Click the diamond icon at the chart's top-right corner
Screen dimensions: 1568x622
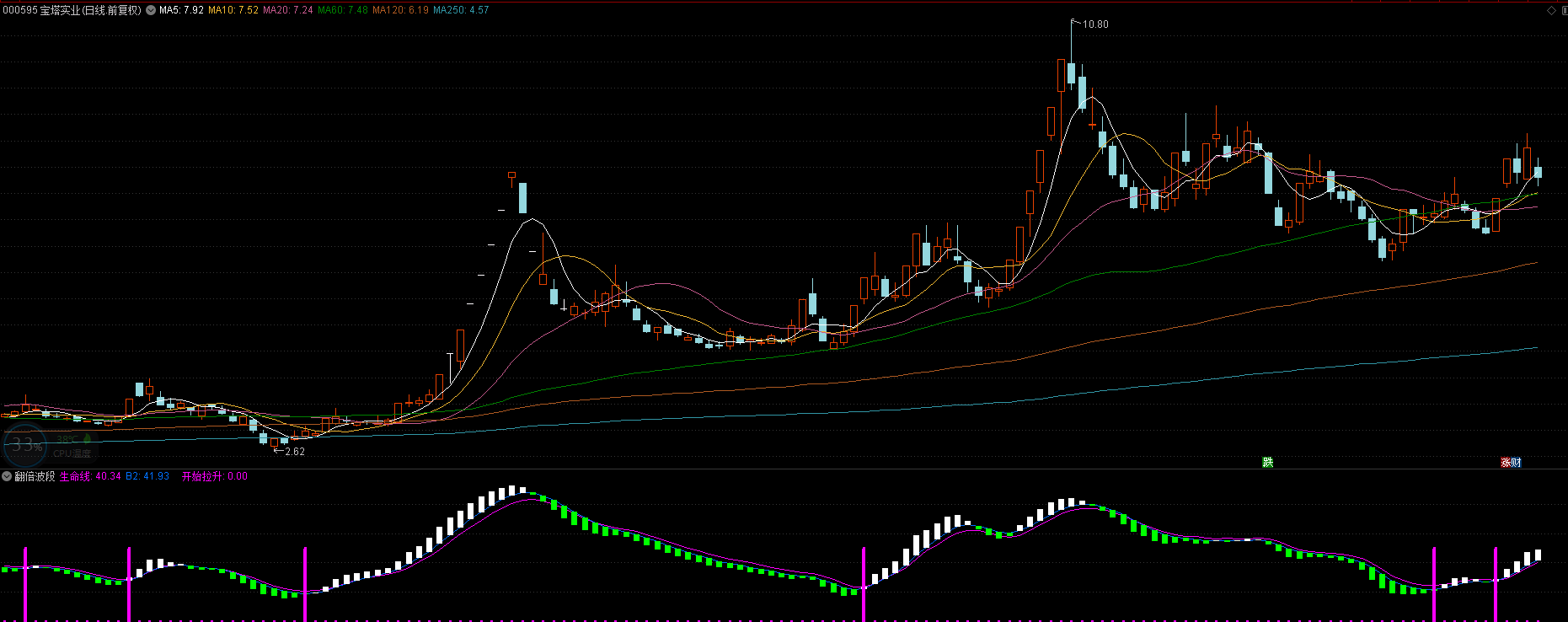click(x=1552, y=10)
